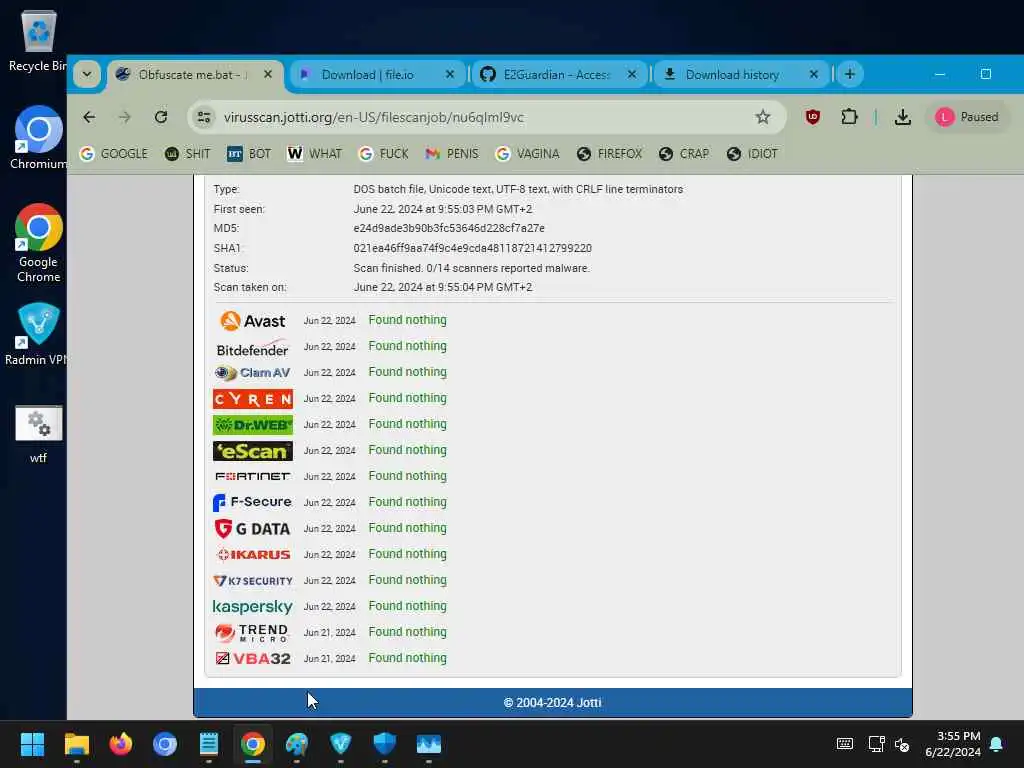This screenshot has height=768, width=1024.
Task: Select the SHA1 hash value text
Action: tap(472, 248)
